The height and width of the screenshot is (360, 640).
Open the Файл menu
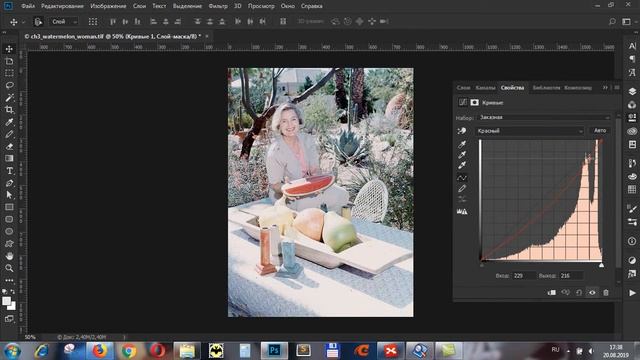28,6
